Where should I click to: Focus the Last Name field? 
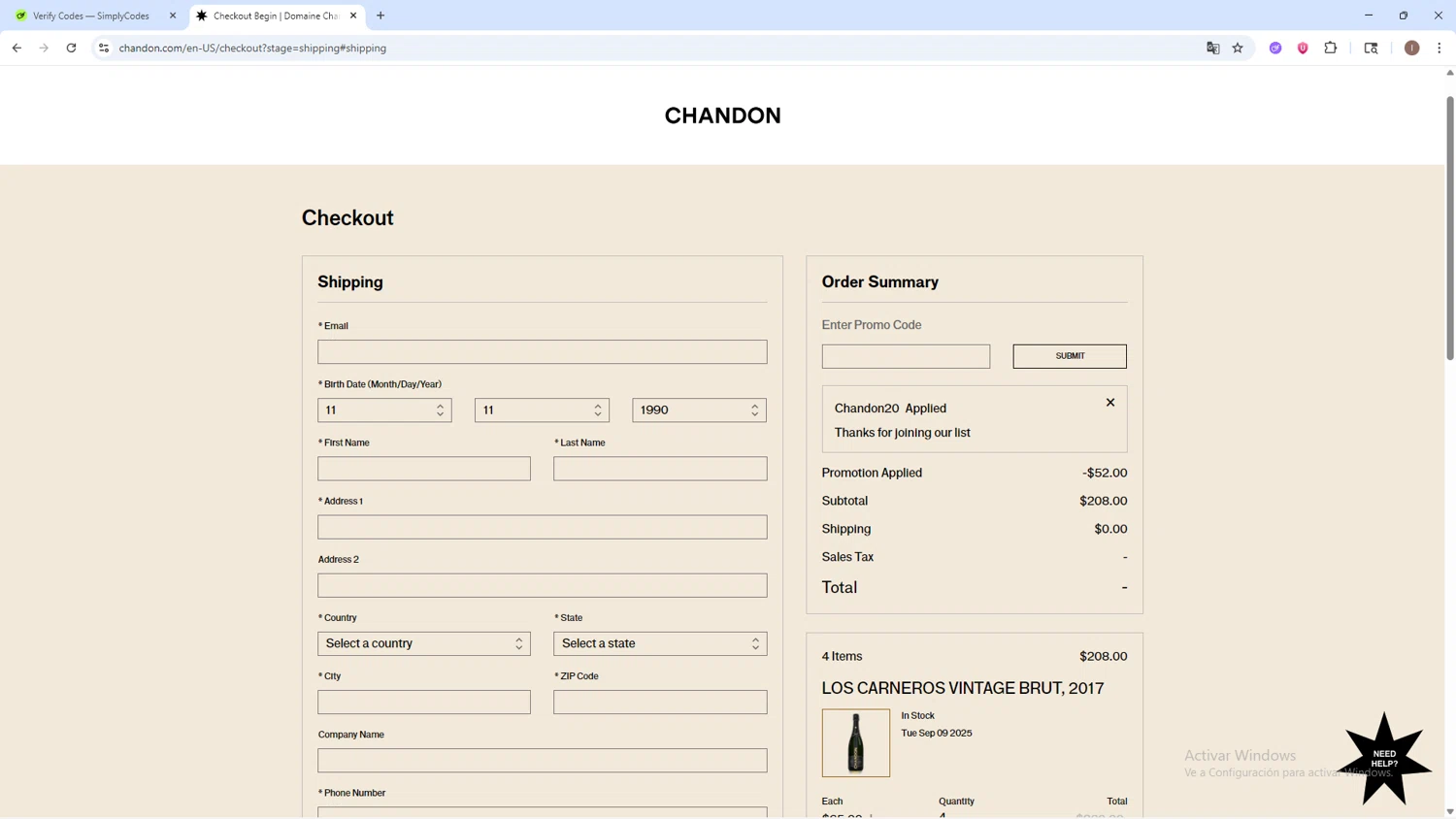660,469
